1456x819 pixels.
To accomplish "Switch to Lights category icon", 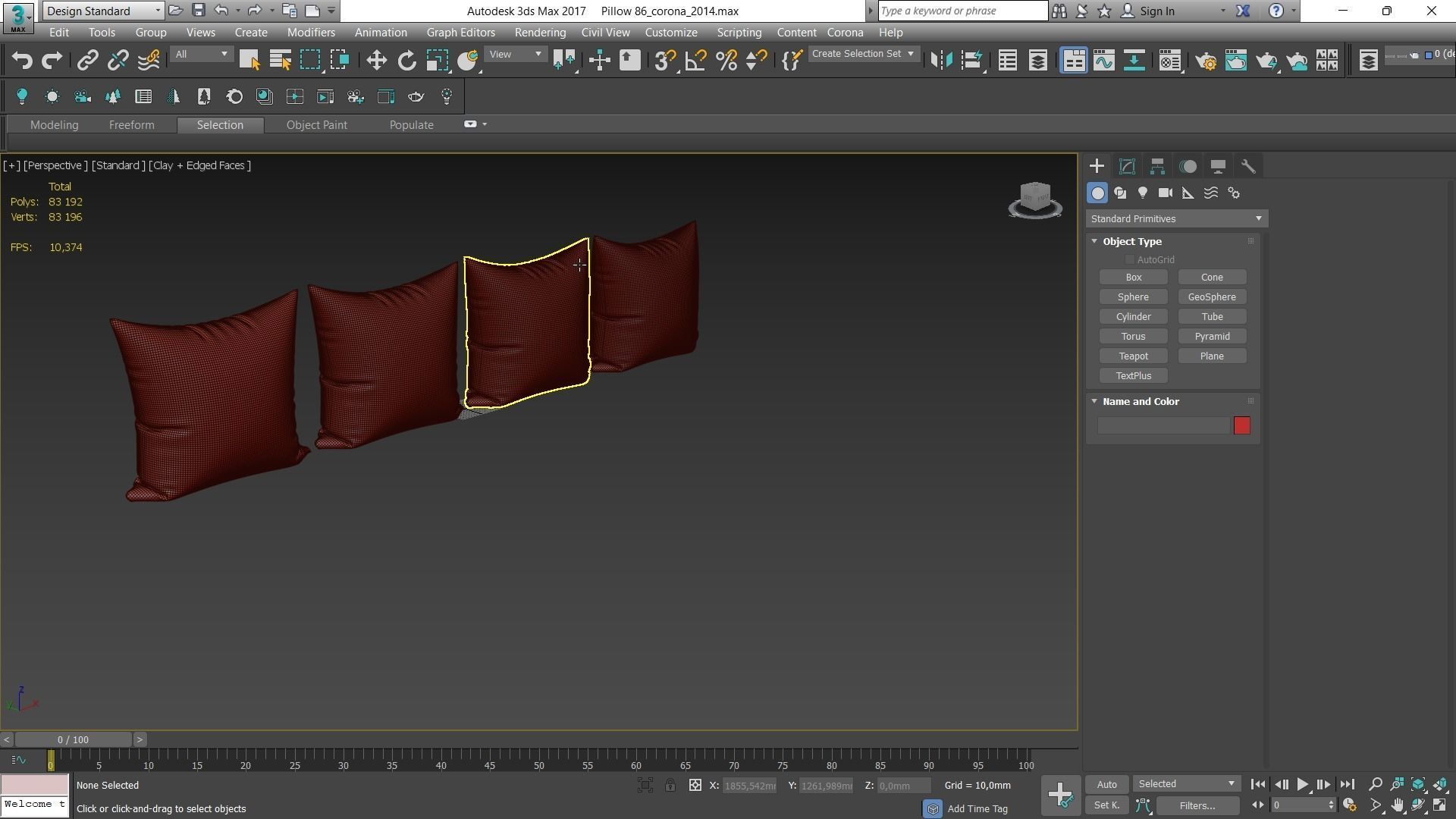I will pos(1143,193).
